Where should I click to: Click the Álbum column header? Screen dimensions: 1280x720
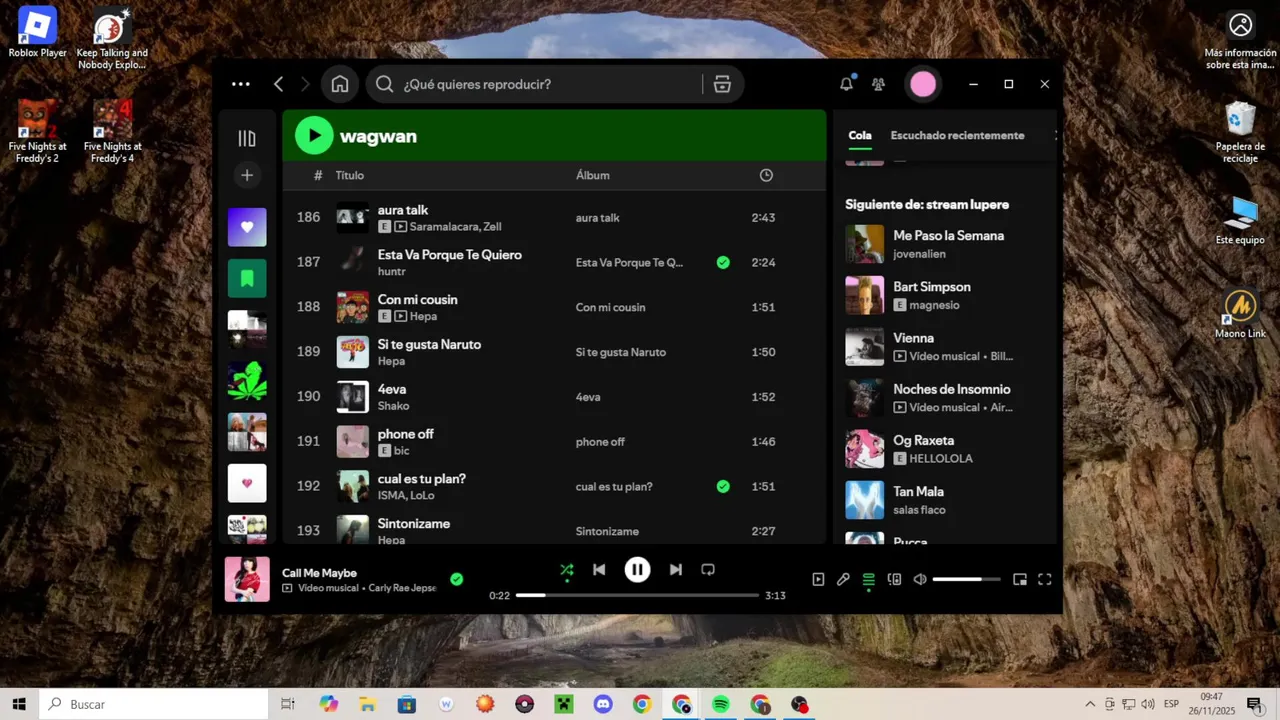(592, 175)
